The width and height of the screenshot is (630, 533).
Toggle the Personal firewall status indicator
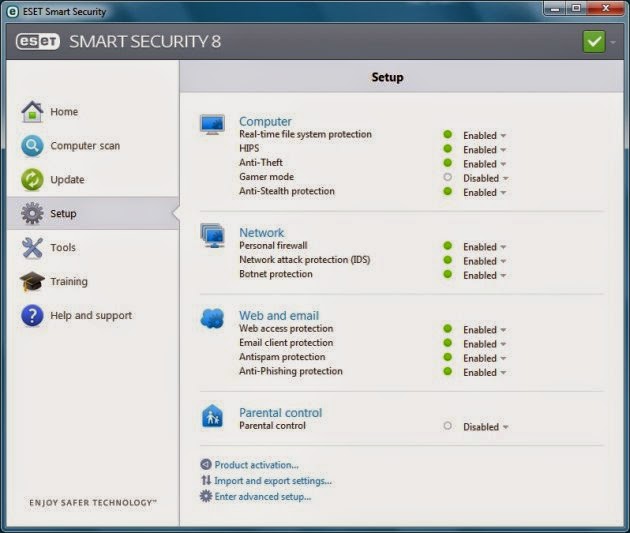point(448,246)
